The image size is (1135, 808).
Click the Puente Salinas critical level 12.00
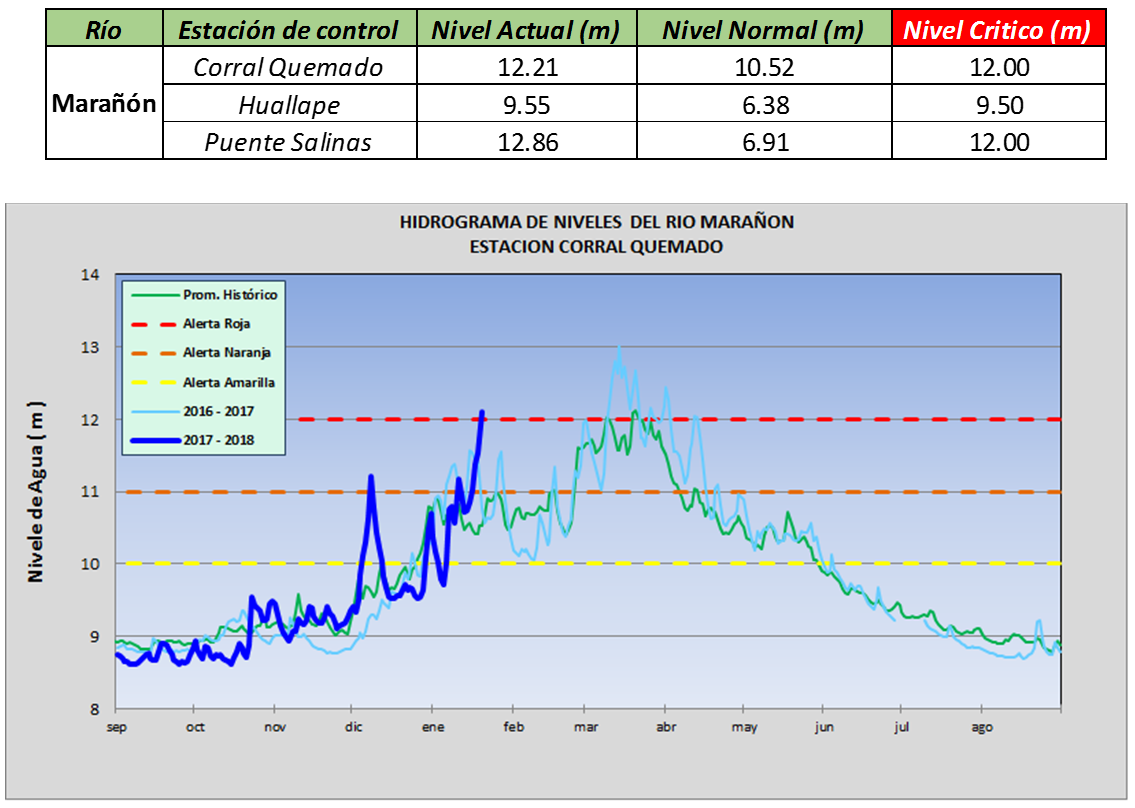[1000, 141]
